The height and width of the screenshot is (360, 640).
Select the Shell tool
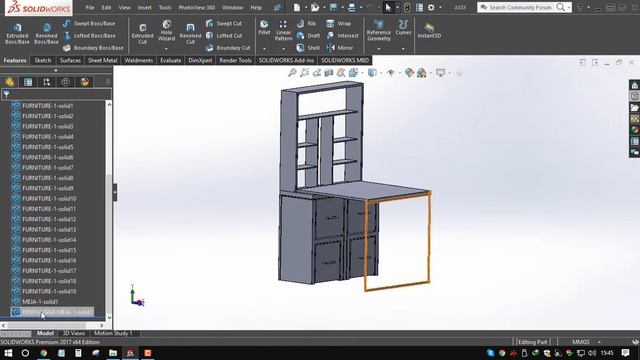pos(308,48)
